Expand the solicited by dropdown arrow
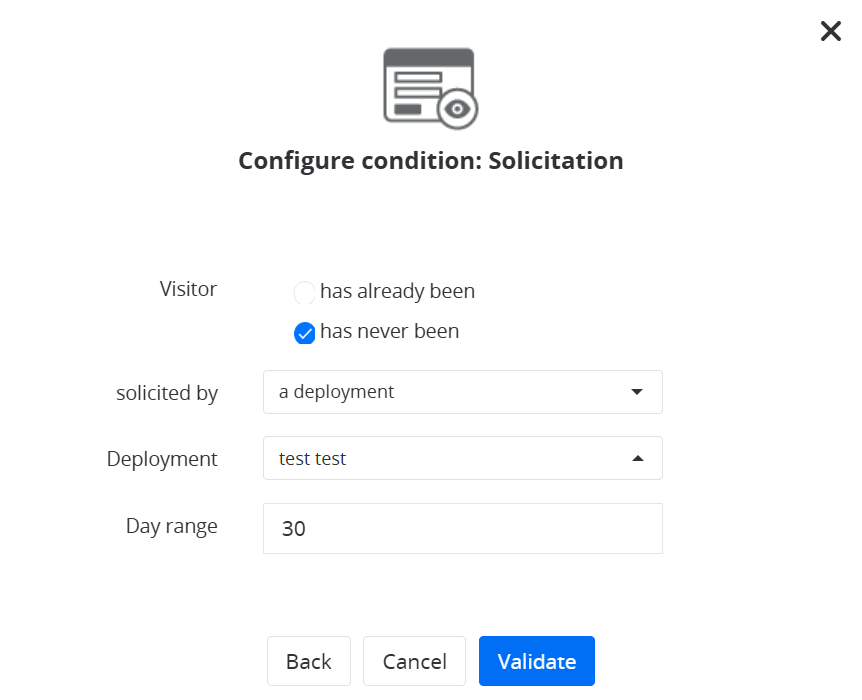 [x=637, y=392]
